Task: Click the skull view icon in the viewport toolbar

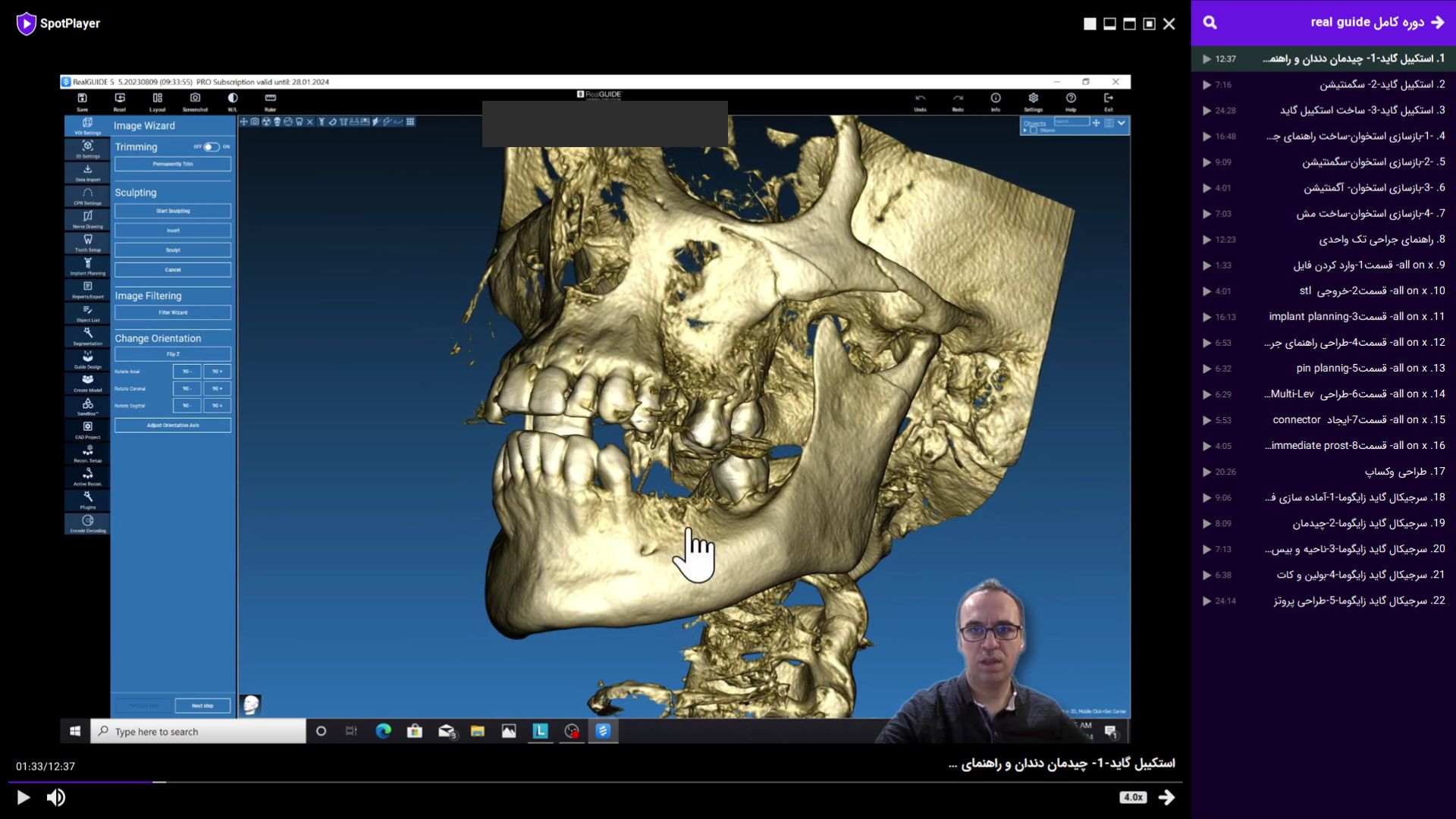Action: [x=277, y=121]
